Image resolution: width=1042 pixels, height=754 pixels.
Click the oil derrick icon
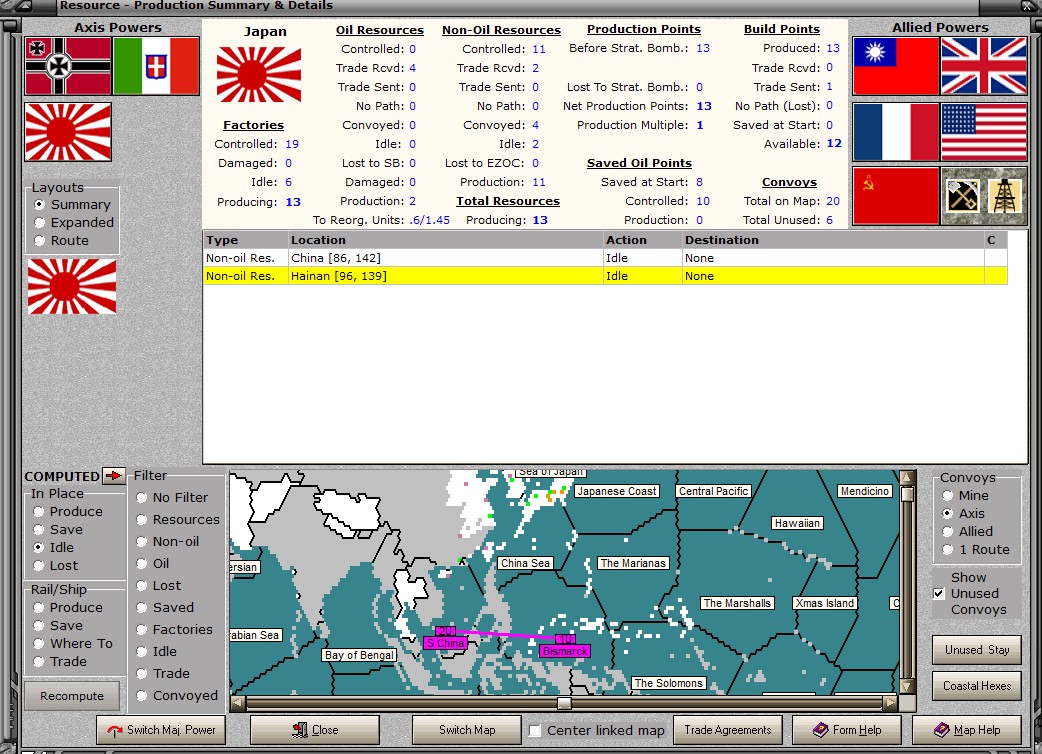1004,196
